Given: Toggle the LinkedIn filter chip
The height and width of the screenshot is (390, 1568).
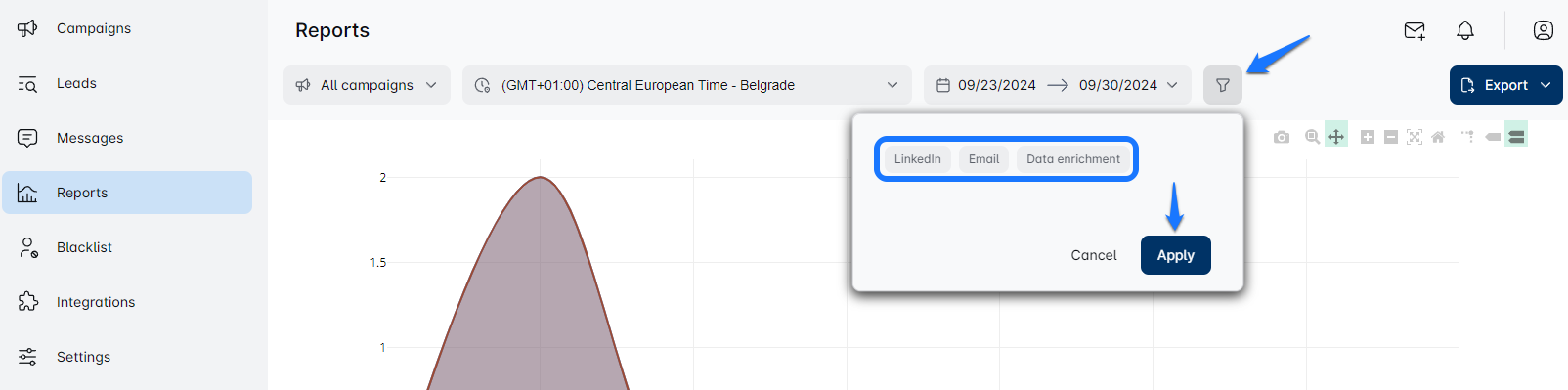Looking at the screenshot, I should pyautogui.click(x=918, y=159).
